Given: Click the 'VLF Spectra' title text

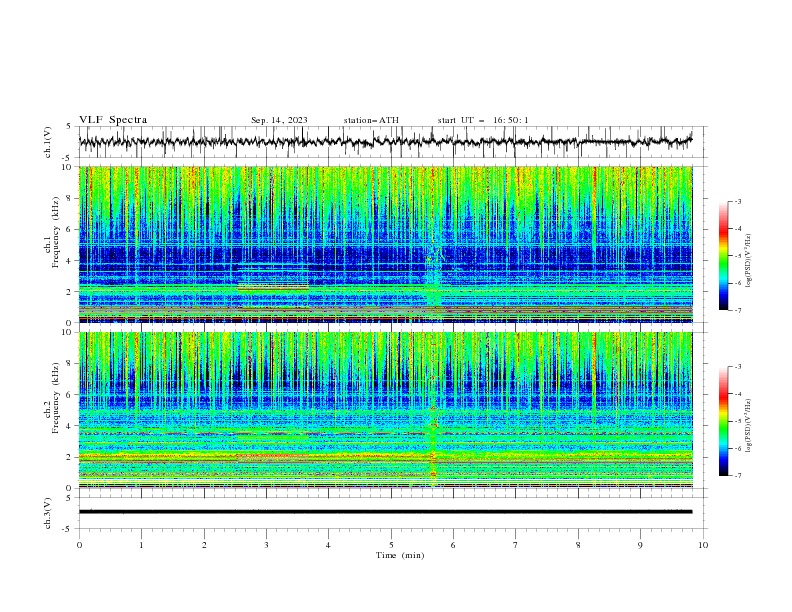Looking at the screenshot, I should point(113,120).
